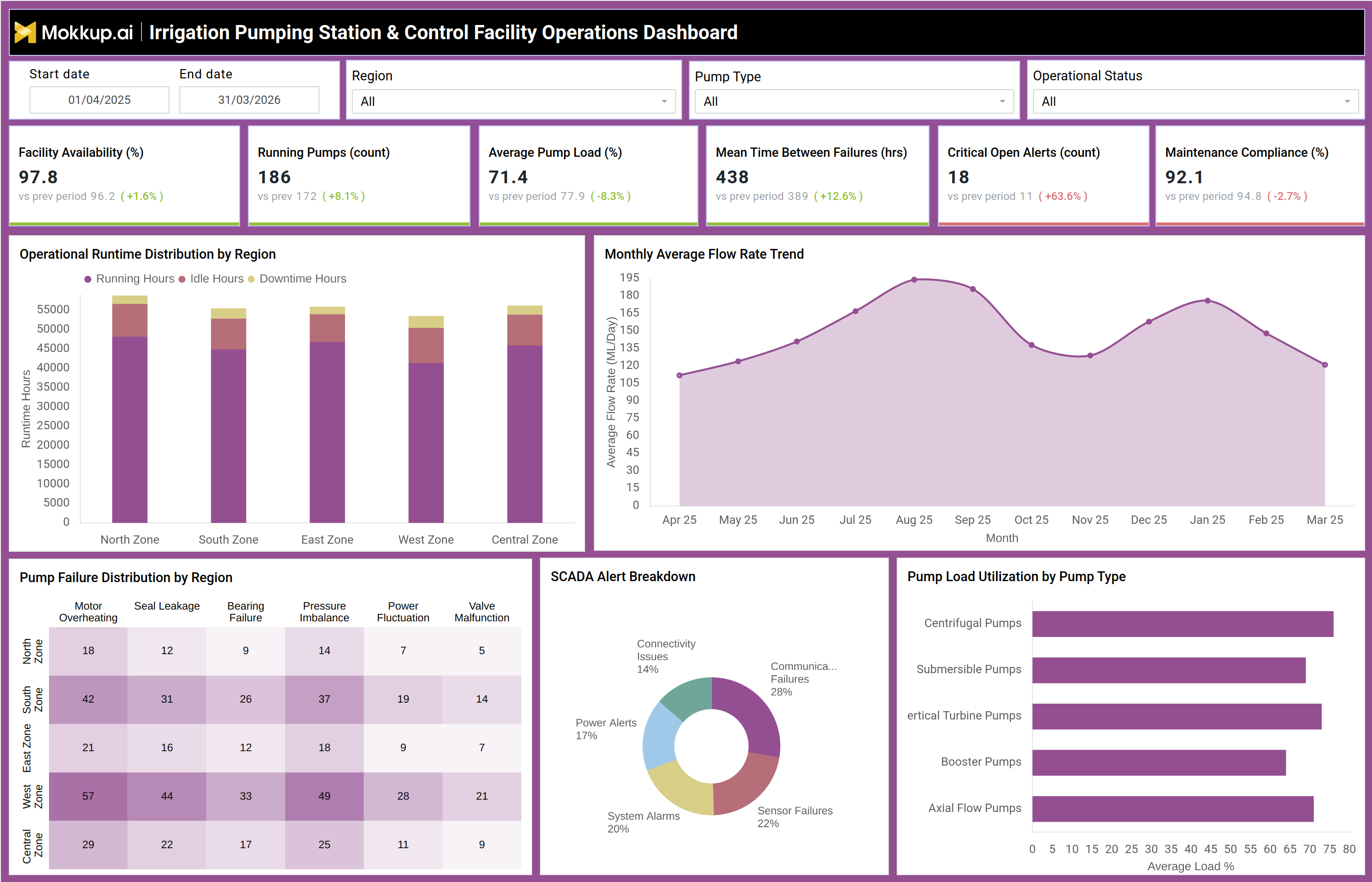Click the Motor Overheating column header
This screenshot has height=882, width=1372.
click(88, 612)
